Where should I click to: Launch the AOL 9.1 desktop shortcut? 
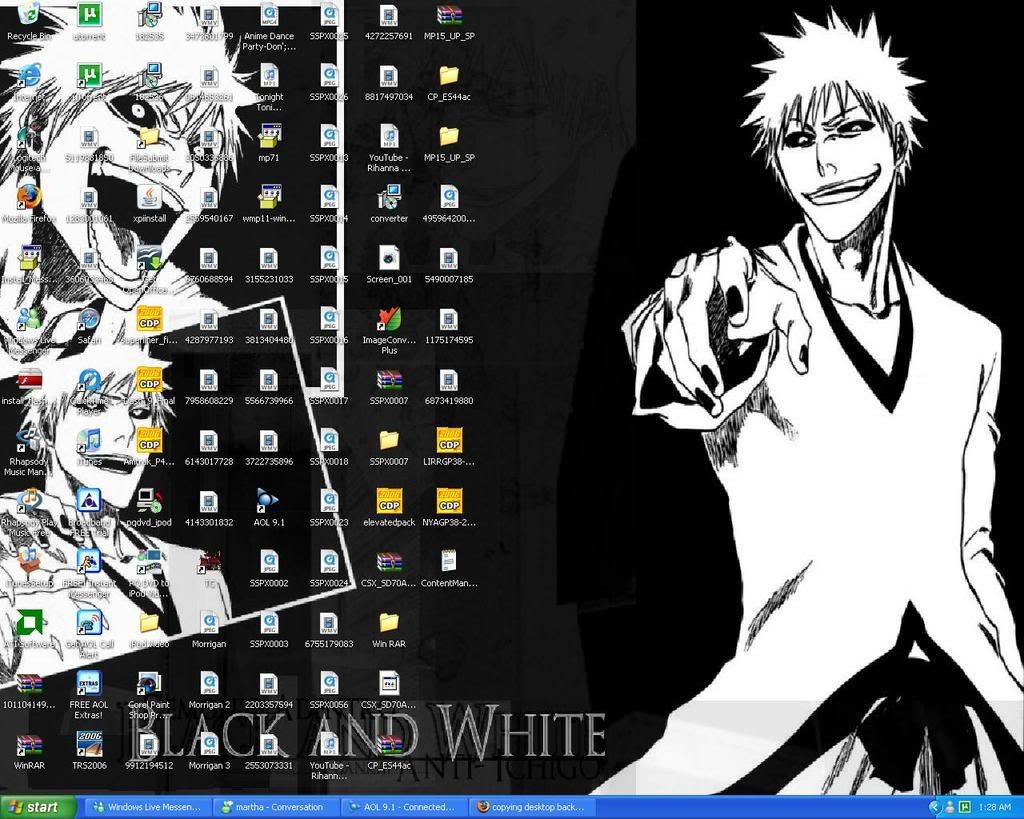pos(269,507)
